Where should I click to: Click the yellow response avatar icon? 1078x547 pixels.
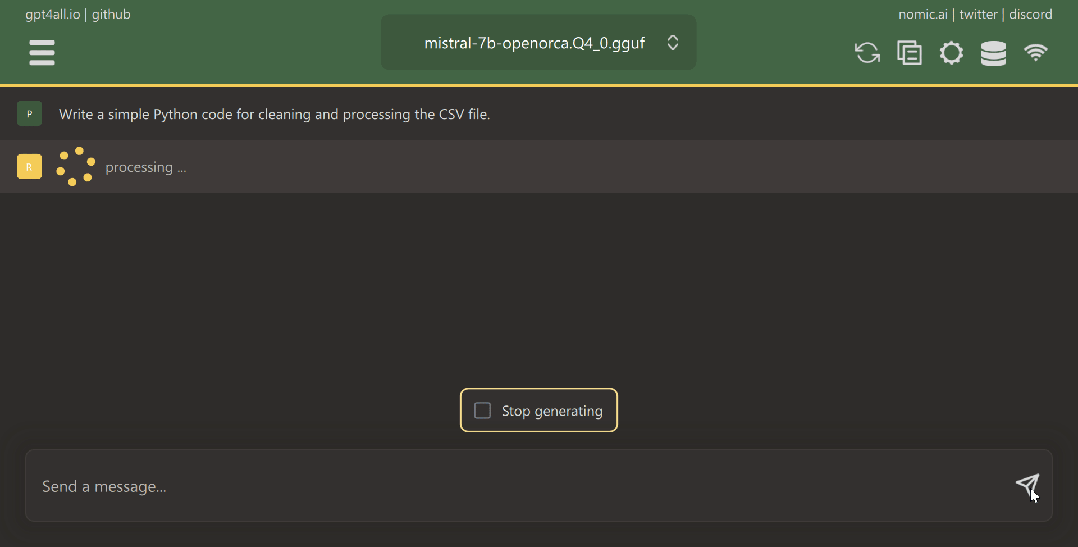30,166
